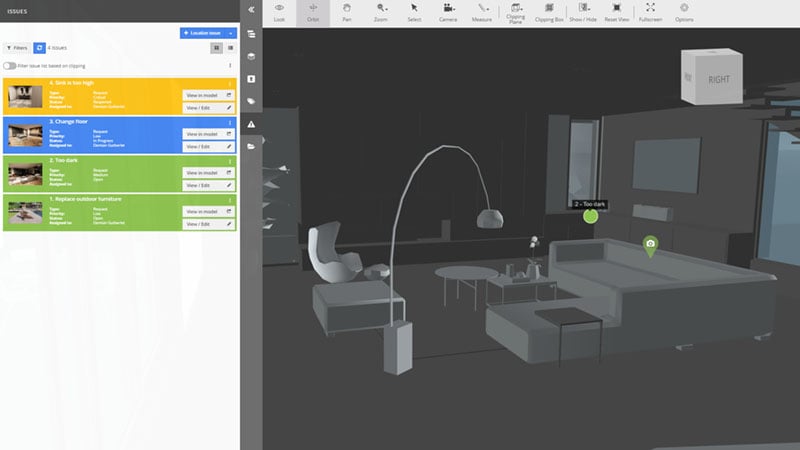Screen dimensions: 800x450
Task: Open the Filters button
Action: [x=17, y=48]
